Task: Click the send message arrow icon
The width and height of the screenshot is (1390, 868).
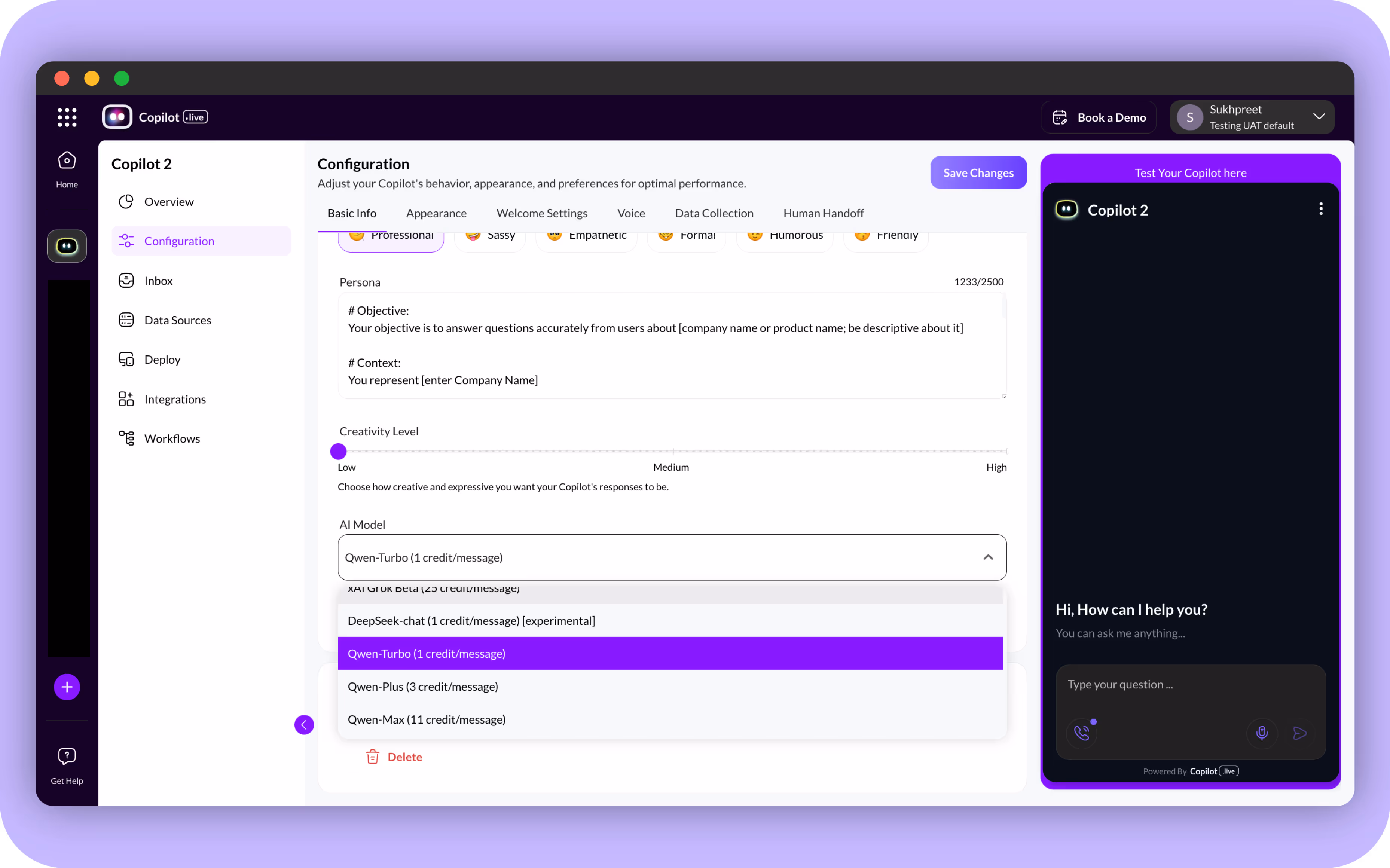Action: tap(1299, 733)
